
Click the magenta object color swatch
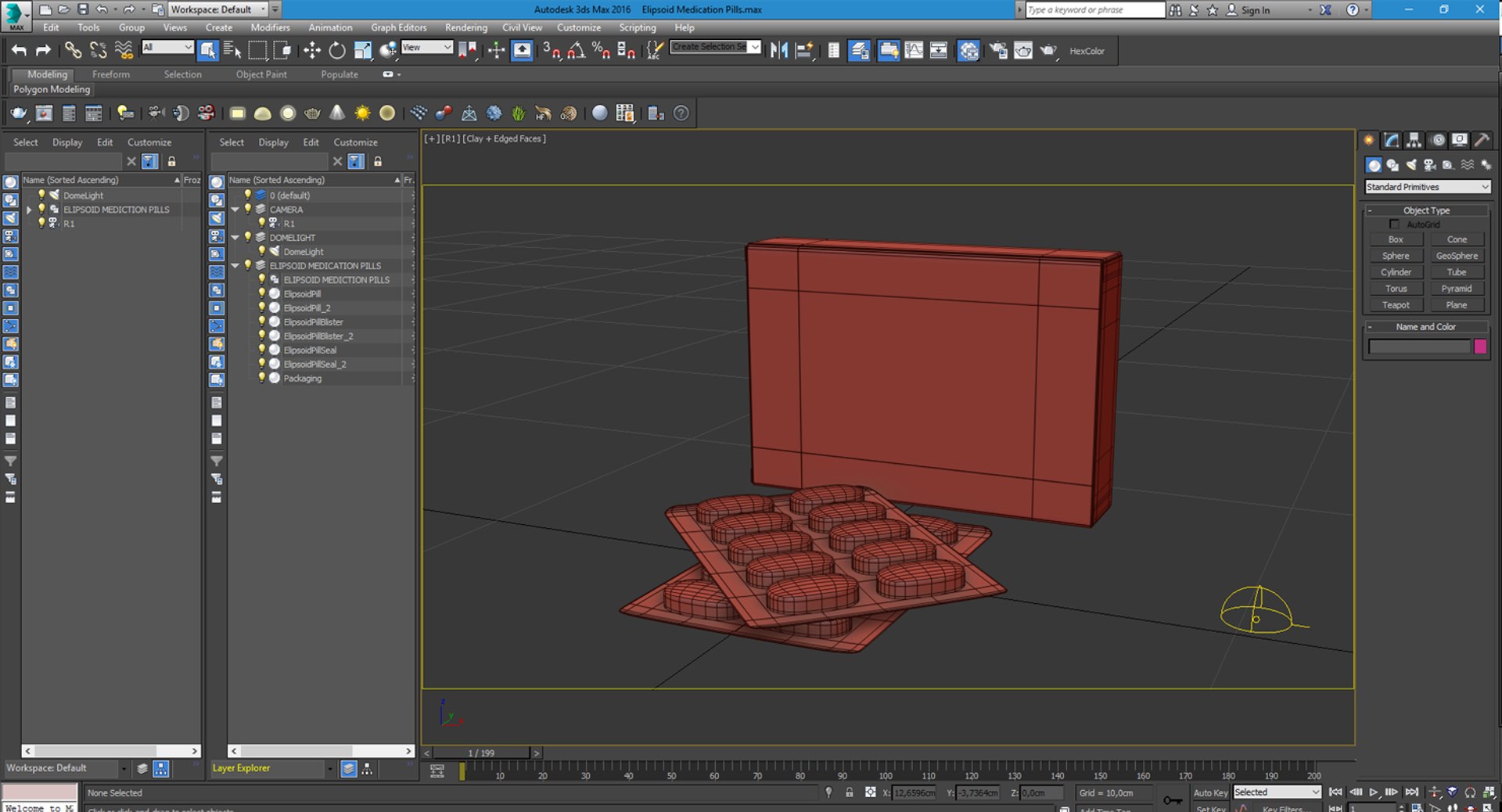[1480, 347]
